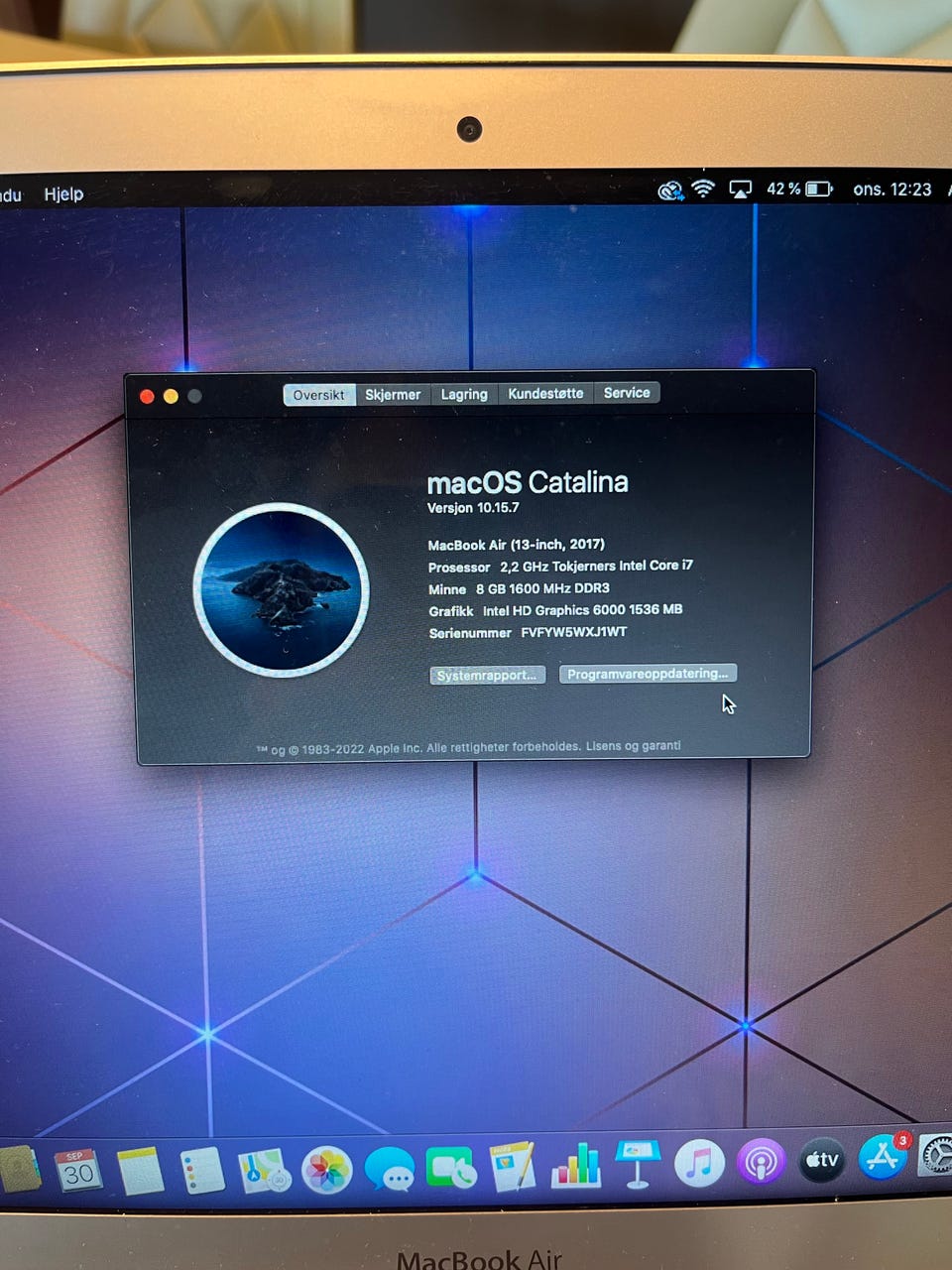Minimize the About This Mac window

tap(171, 396)
